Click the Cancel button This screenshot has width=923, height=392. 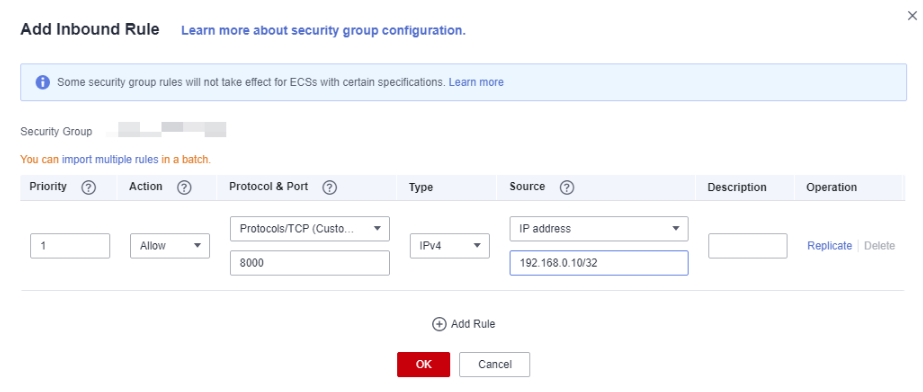[x=494, y=364]
